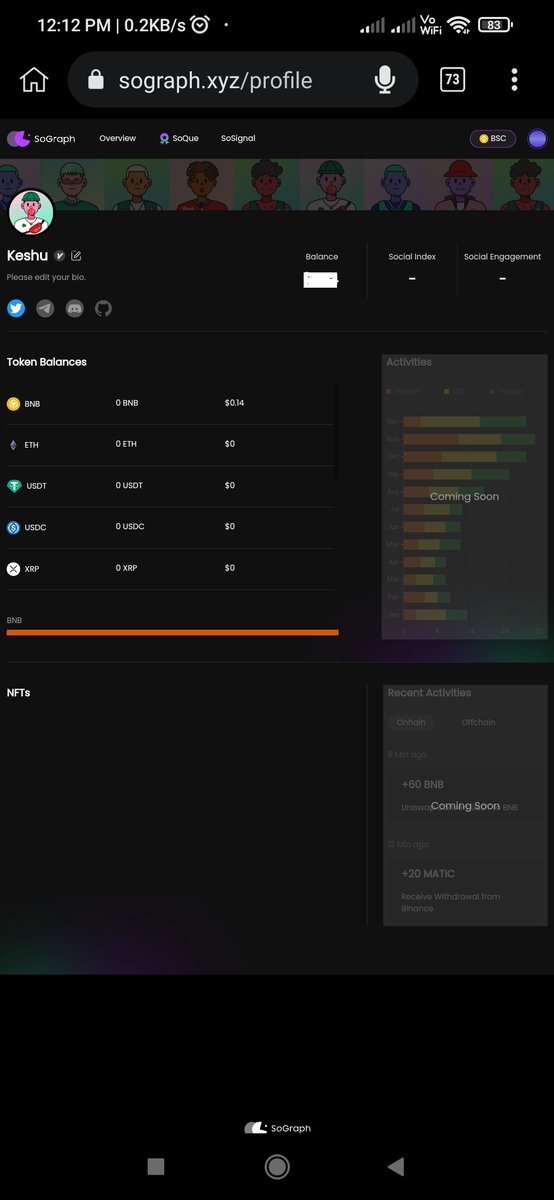Click the purple account avatar in header
554x1200 pixels.
tap(538, 139)
